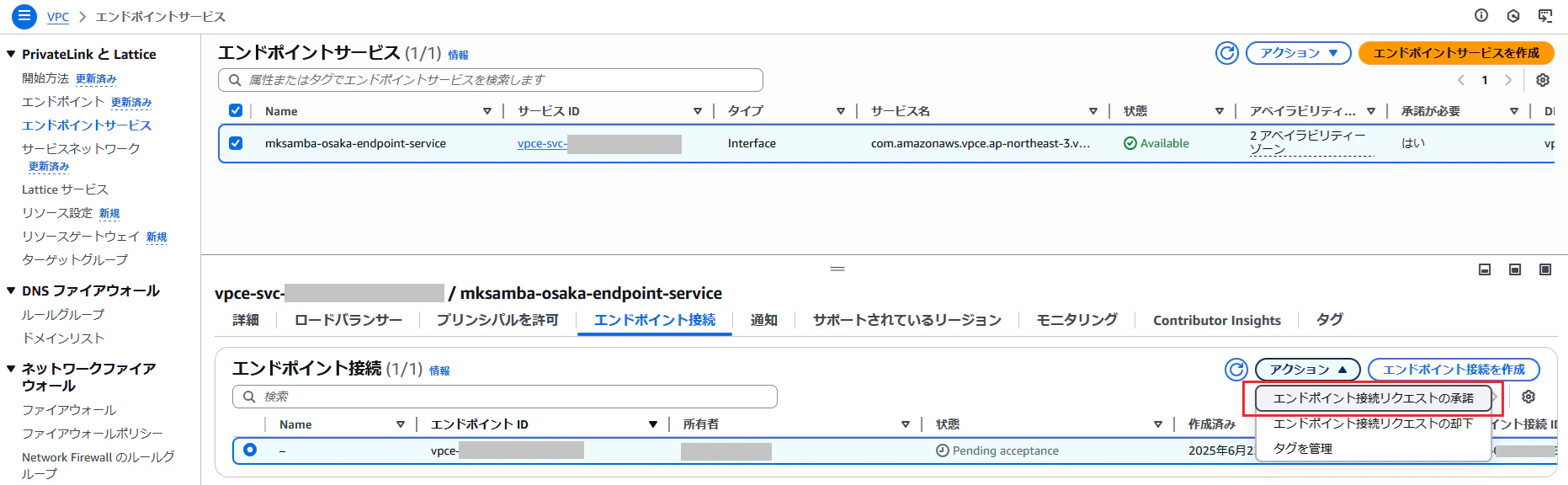Switch to the モニタリング tab
This screenshot has width=1568, height=485.
click(1077, 320)
